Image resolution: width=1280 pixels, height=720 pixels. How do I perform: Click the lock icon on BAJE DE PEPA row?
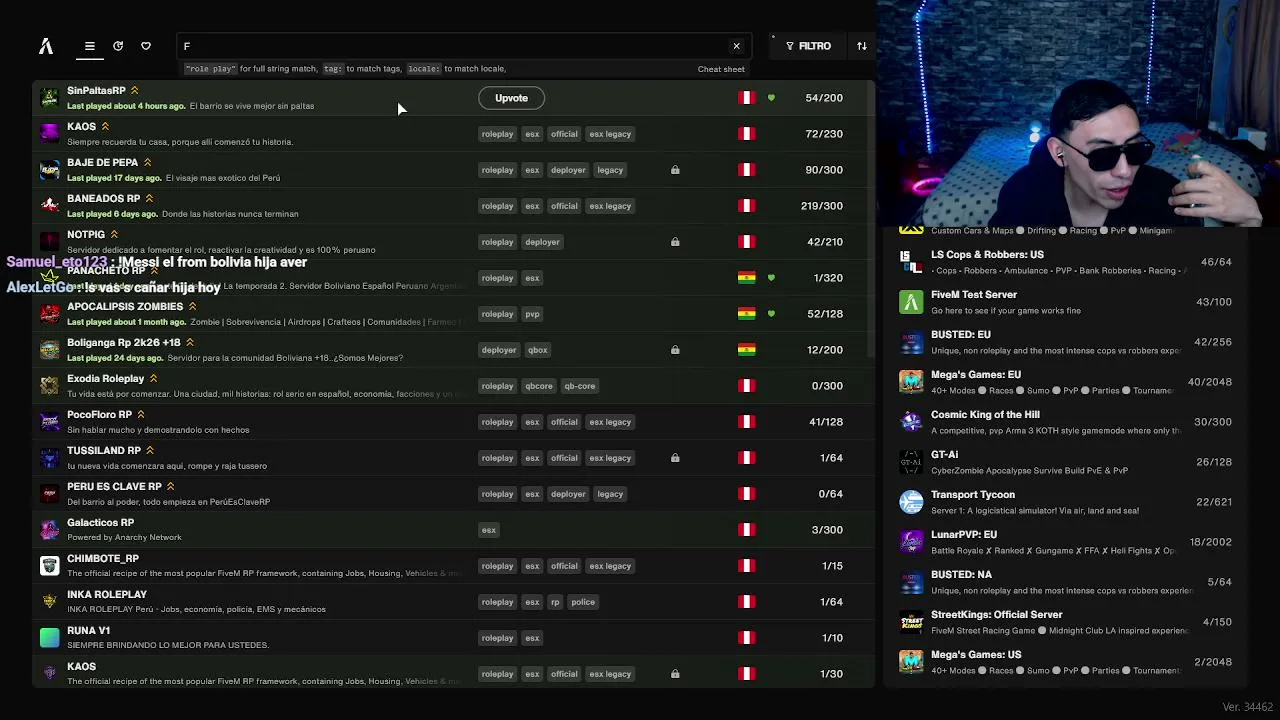675,170
